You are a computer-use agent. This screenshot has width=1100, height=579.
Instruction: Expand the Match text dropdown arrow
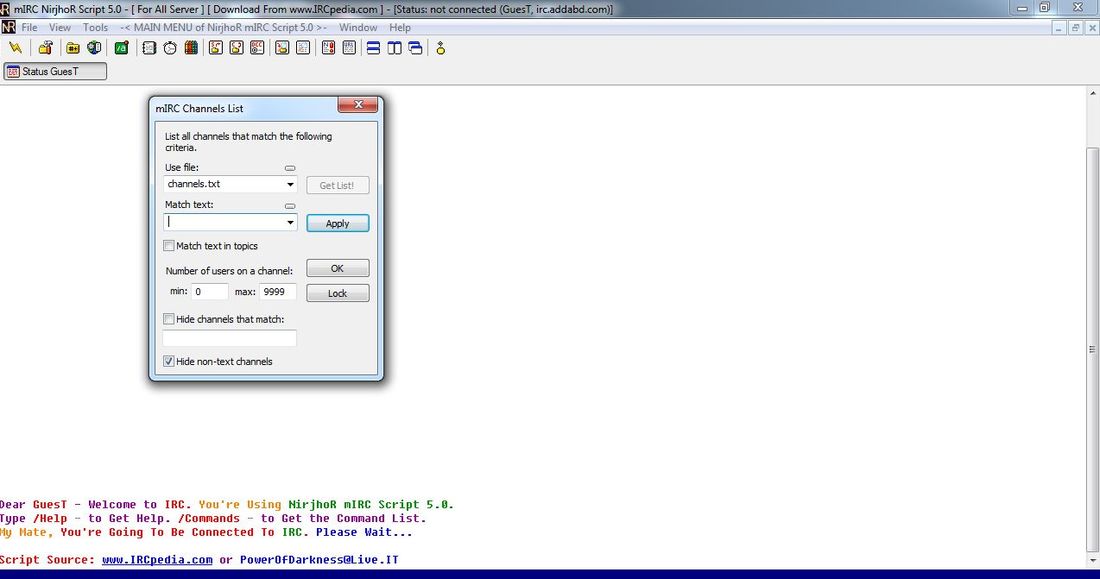(x=290, y=222)
